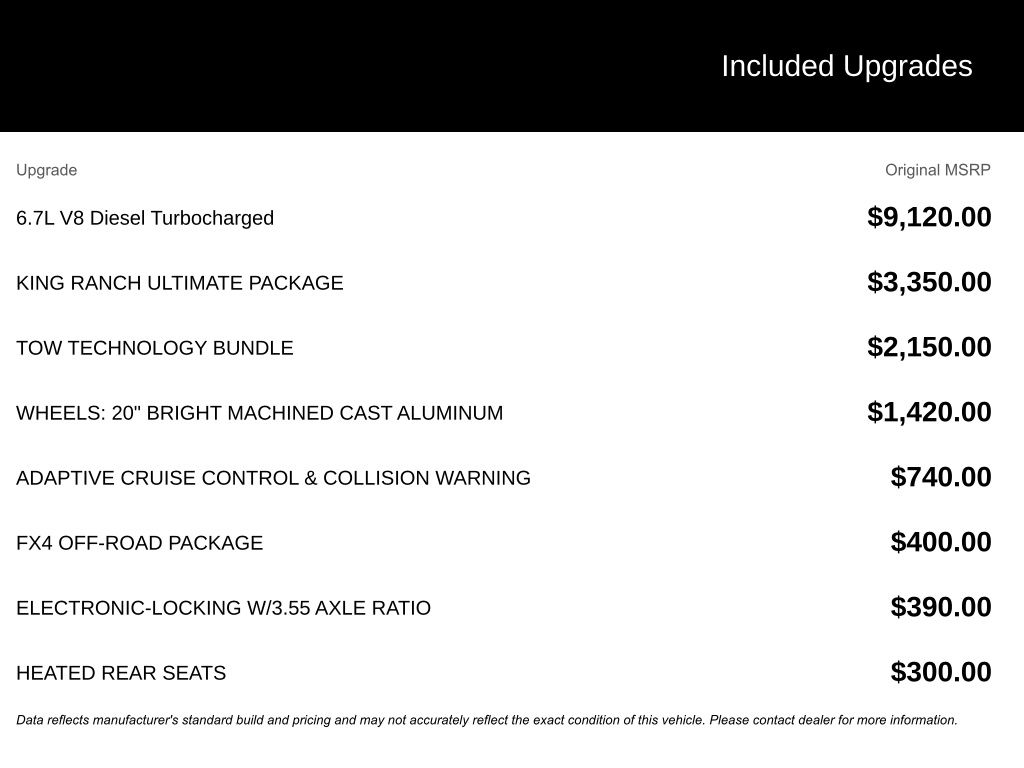The width and height of the screenshot is (1024, 768).
Task: Click the $400.00 MSRP value
Action: pos(941,542)
